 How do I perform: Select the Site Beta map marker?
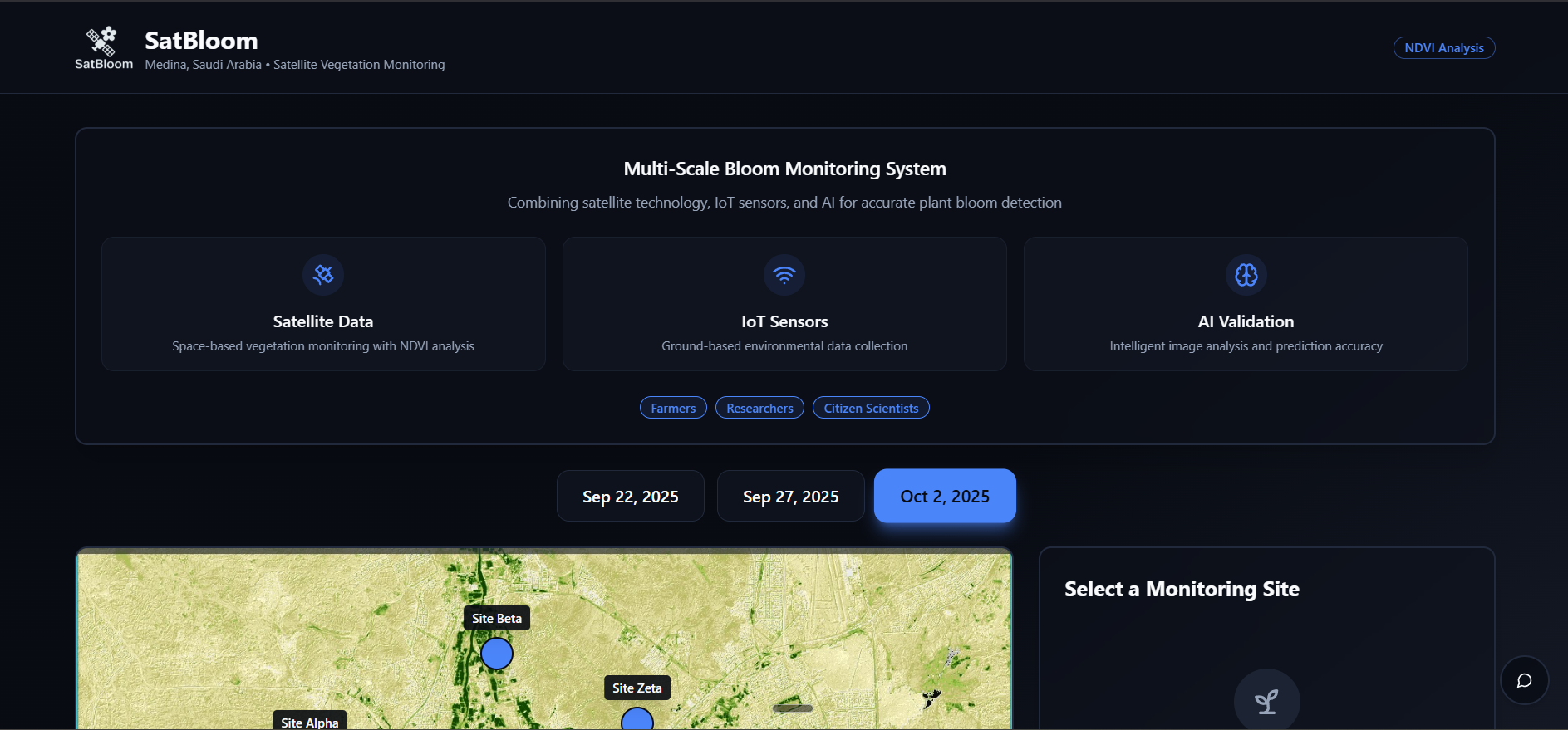pyautogui.click(x=497, y=654)
